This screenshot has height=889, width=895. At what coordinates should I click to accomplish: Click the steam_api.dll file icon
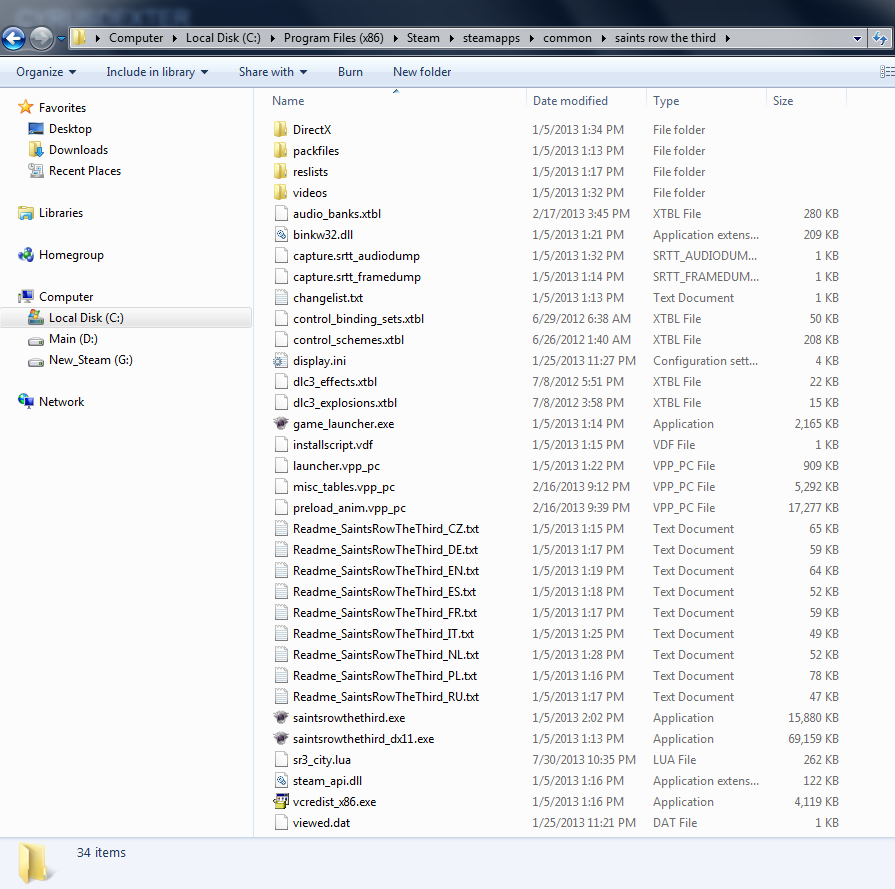pyautogui.click(x=281, y=781)
